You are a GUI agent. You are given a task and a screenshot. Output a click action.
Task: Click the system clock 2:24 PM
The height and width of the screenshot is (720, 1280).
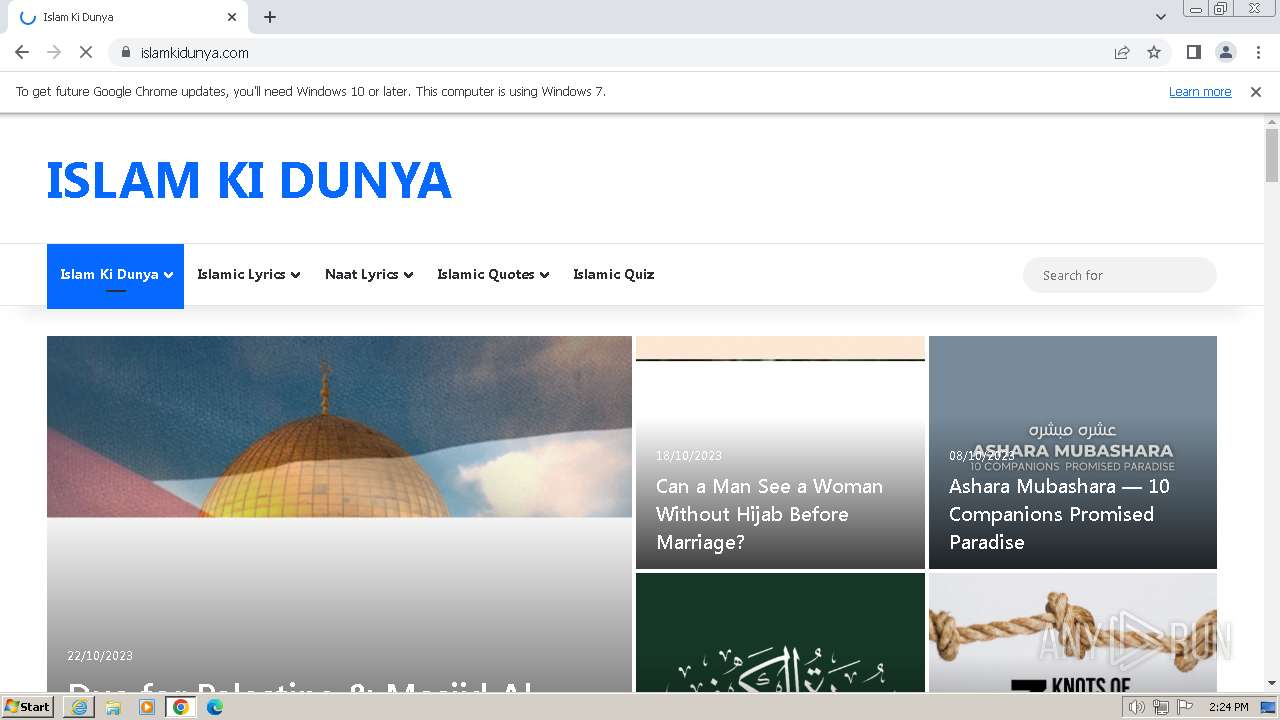[1229, 707]
